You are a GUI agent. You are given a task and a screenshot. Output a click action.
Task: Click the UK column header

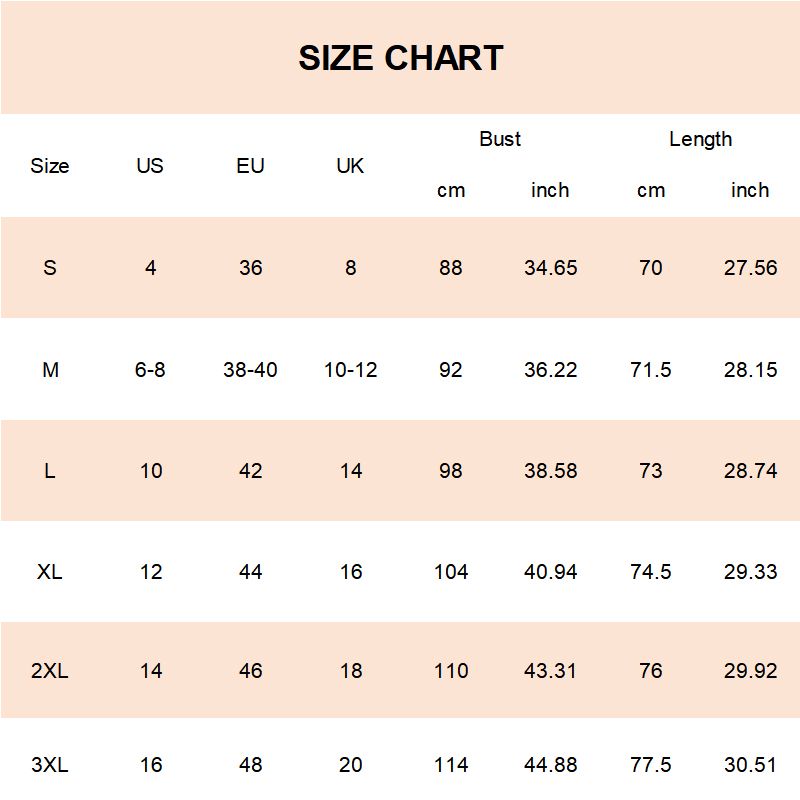coord(350,166)
